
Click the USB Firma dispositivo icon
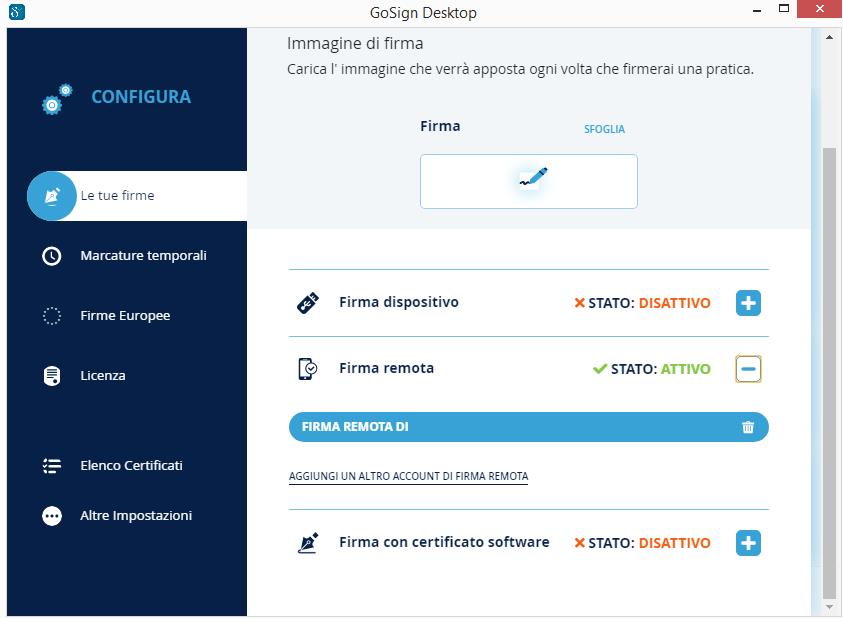pos(308,303)
